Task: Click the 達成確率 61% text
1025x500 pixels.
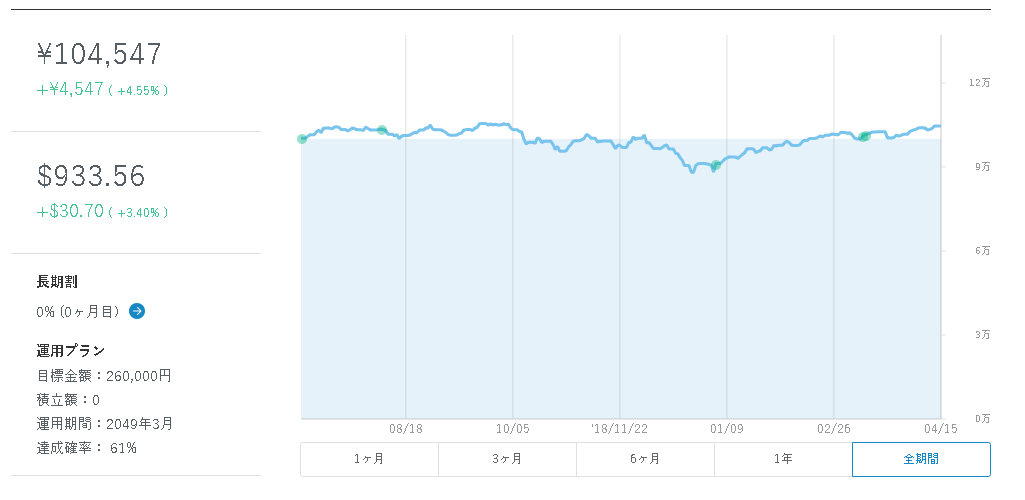Action: 86,448
